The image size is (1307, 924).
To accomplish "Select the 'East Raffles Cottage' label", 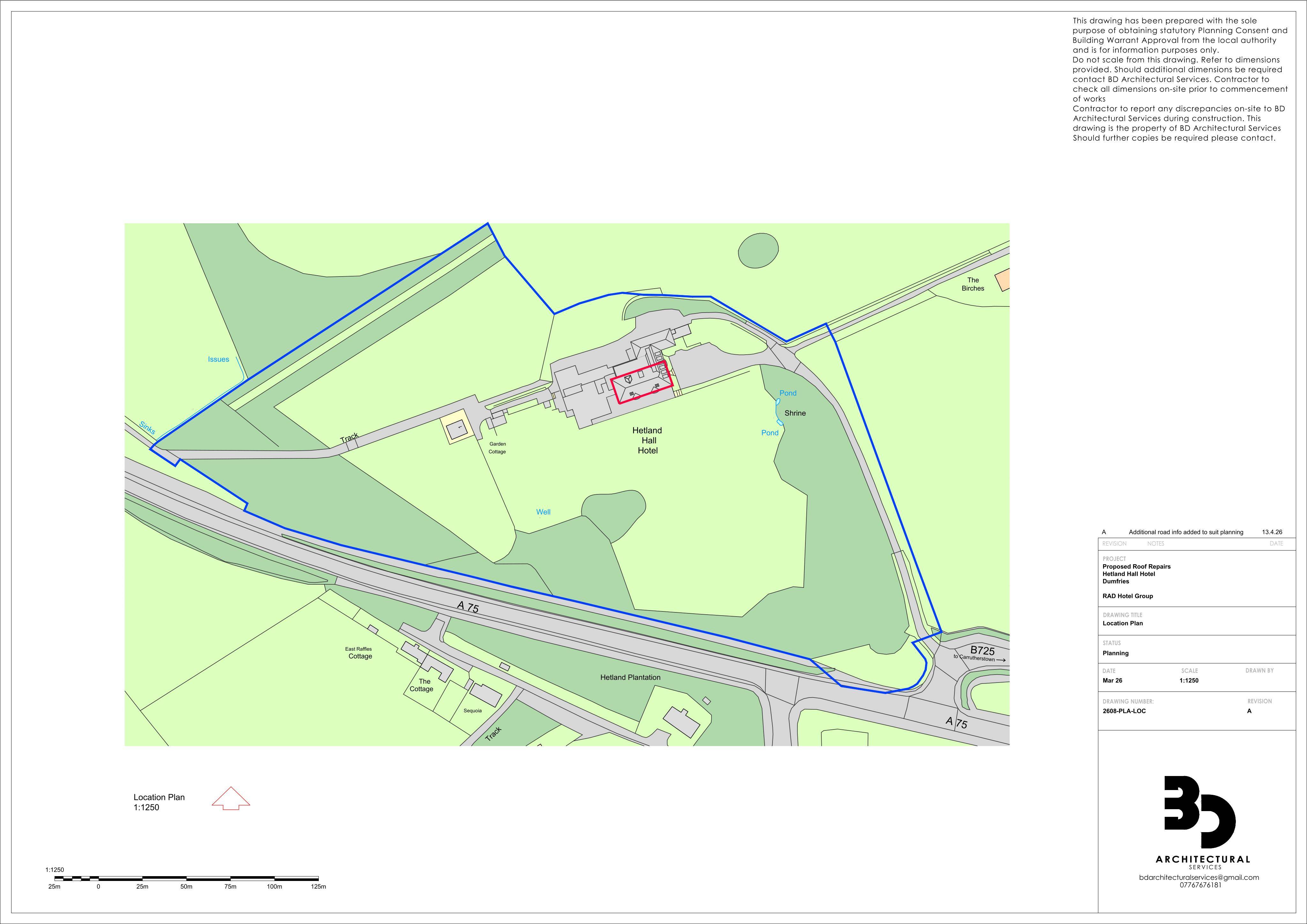I will [359, 653].
